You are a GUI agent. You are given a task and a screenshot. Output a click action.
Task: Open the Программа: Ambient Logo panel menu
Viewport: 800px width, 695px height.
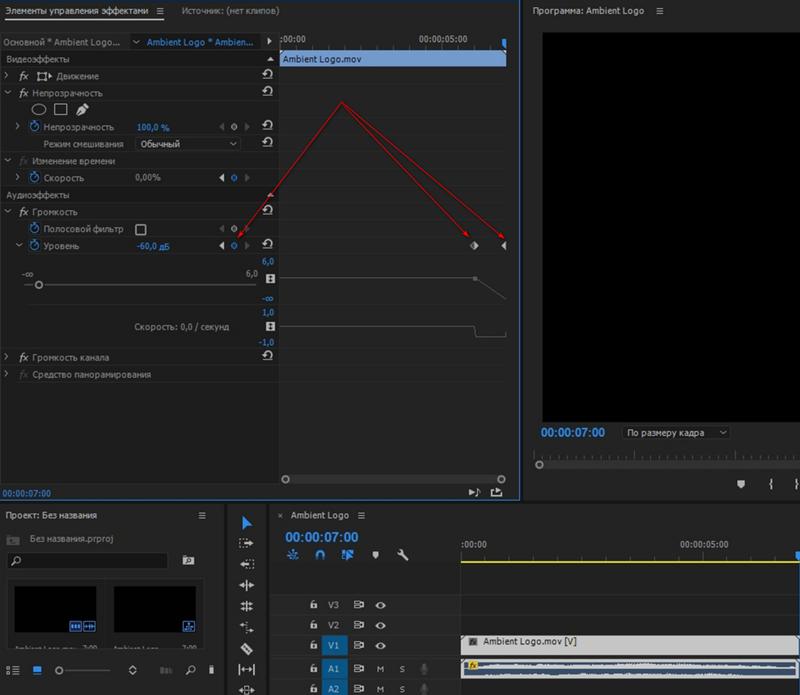659,11
